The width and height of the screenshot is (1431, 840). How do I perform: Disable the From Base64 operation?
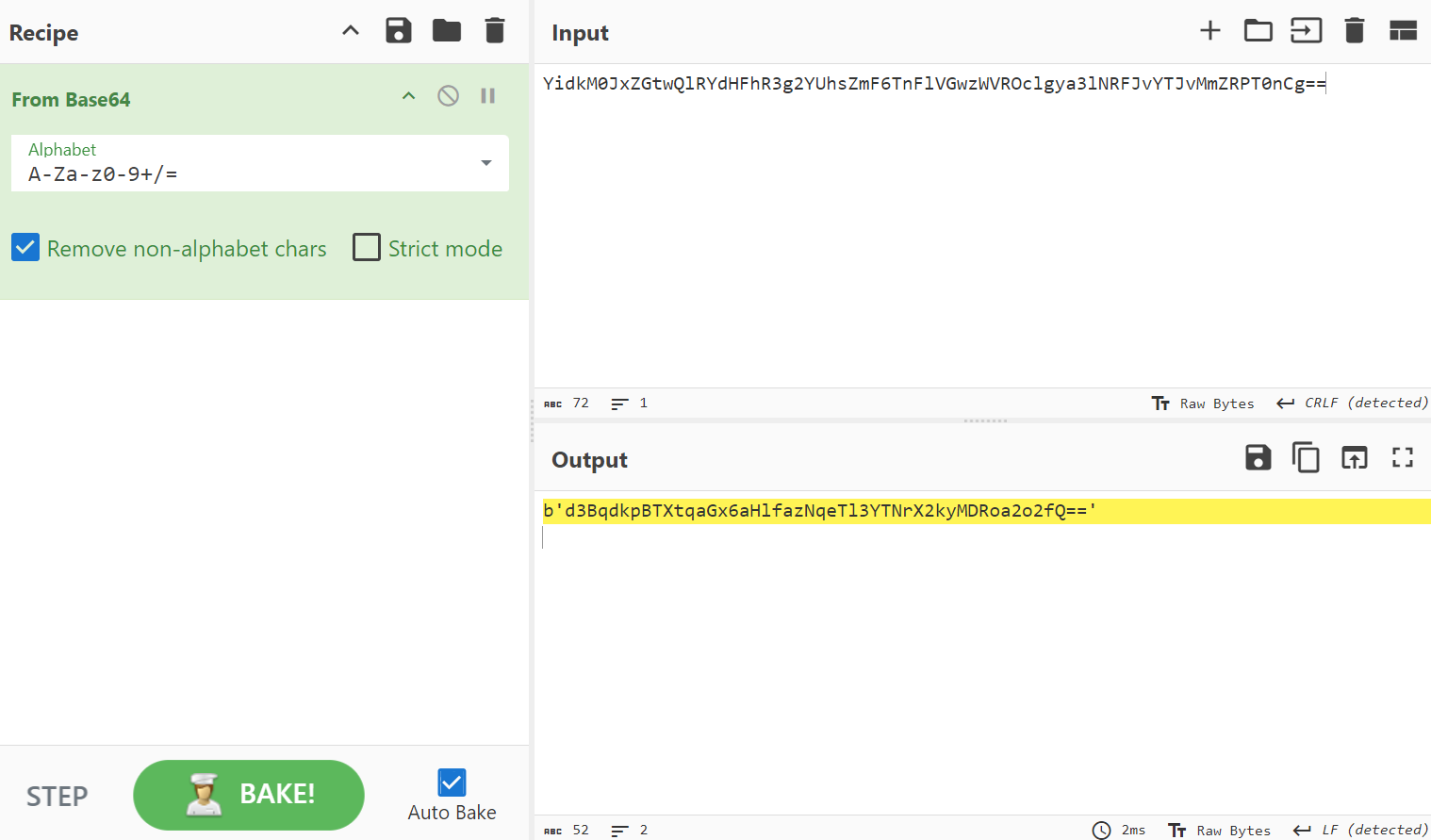(x=448, y=96)
